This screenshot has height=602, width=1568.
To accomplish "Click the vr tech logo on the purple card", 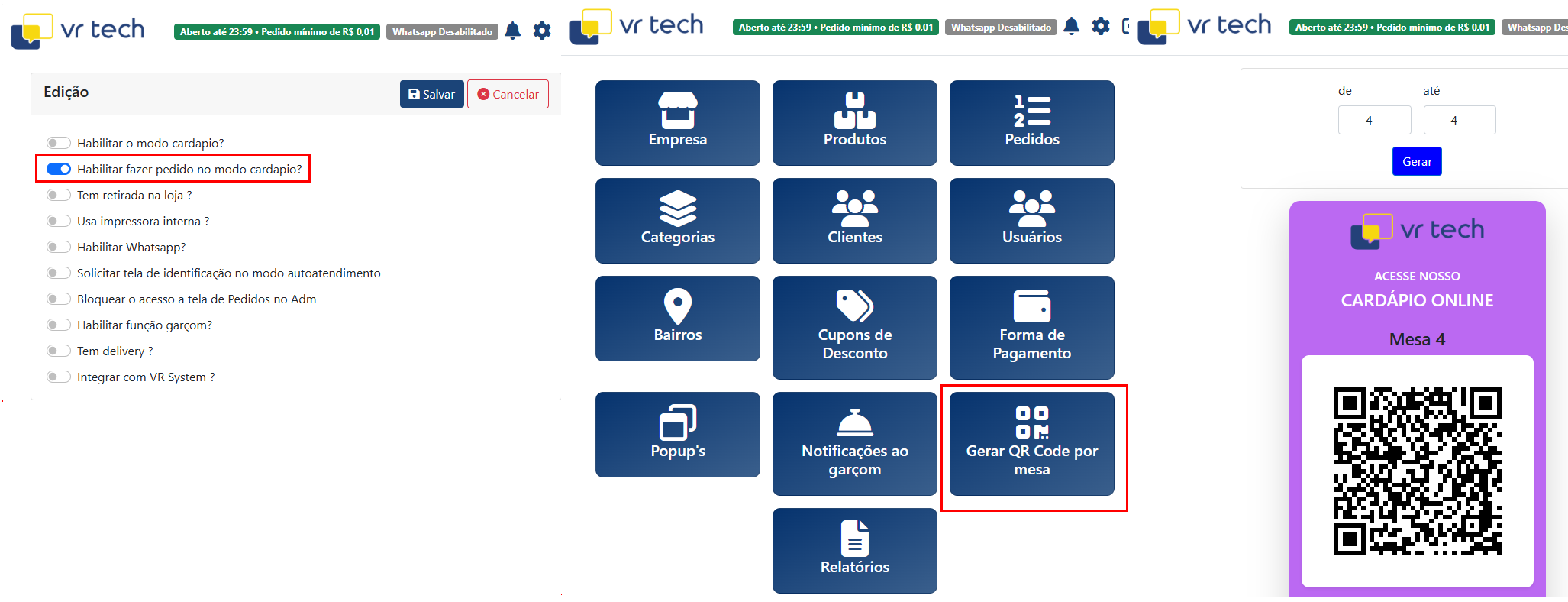I will coord(1418,231).
